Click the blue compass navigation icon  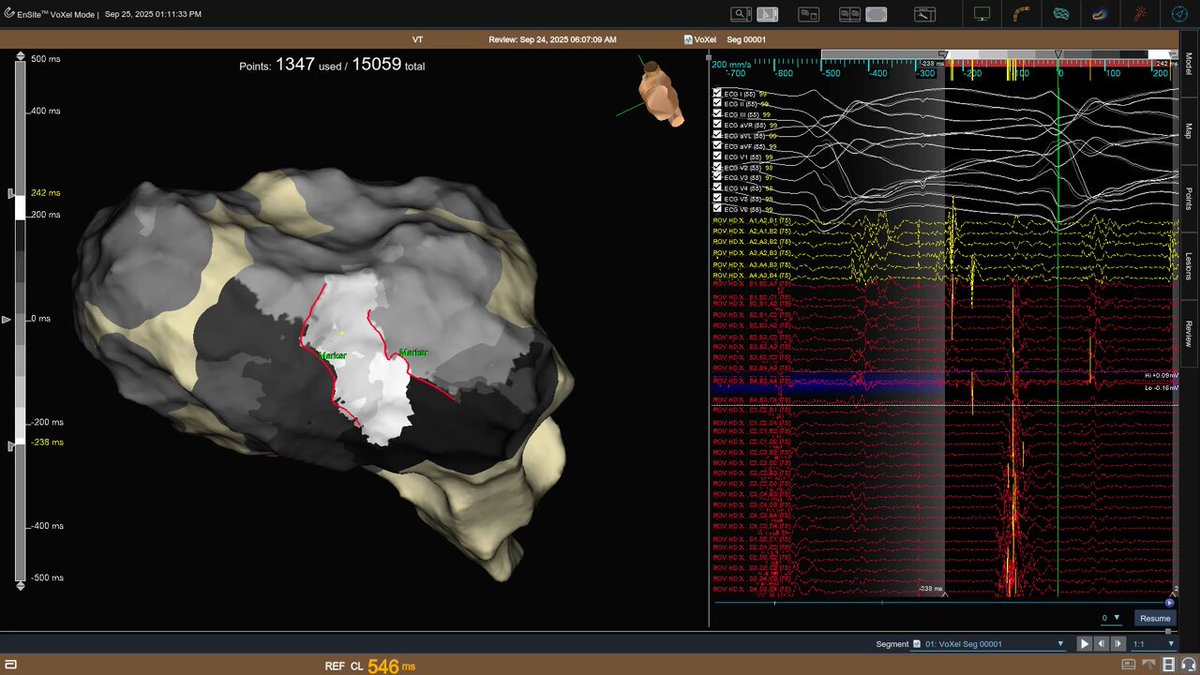(1180, 14)
